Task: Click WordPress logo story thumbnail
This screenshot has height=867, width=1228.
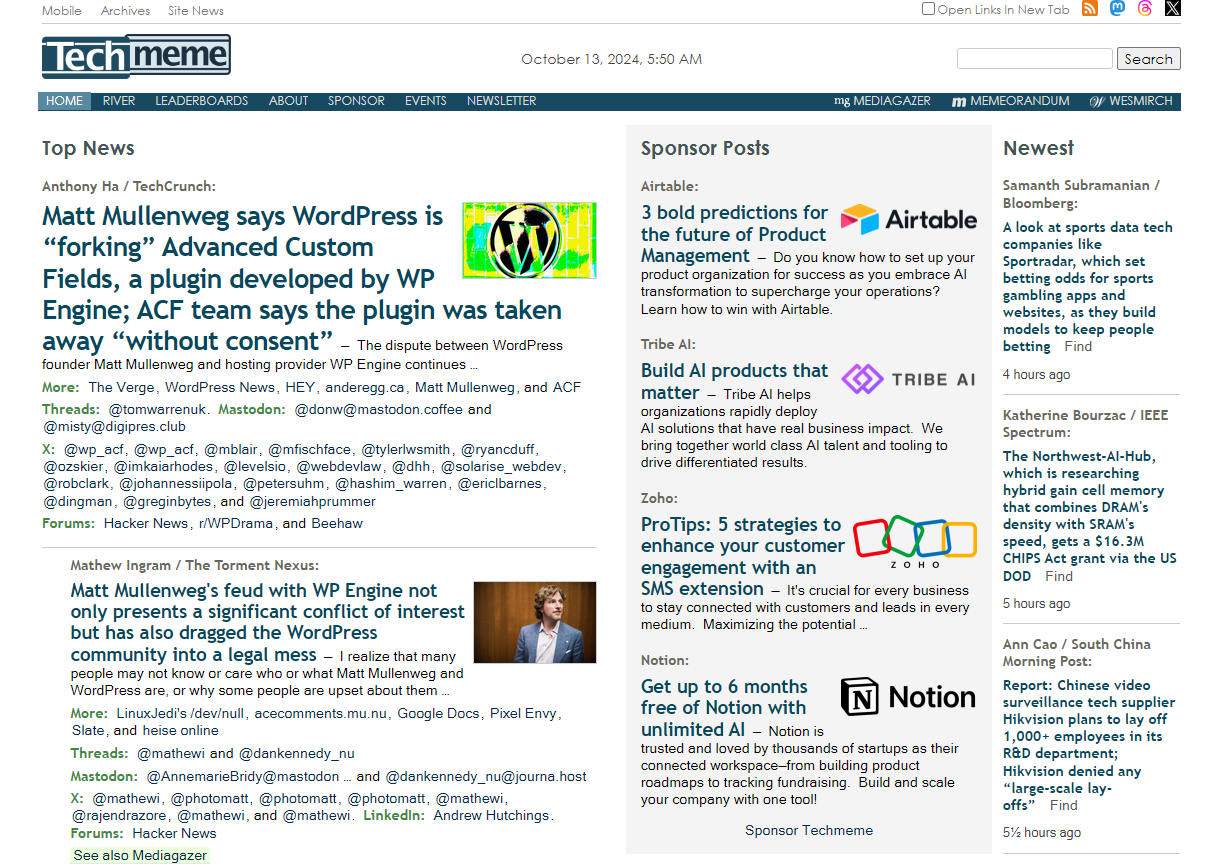Action: tap(529, 240)
